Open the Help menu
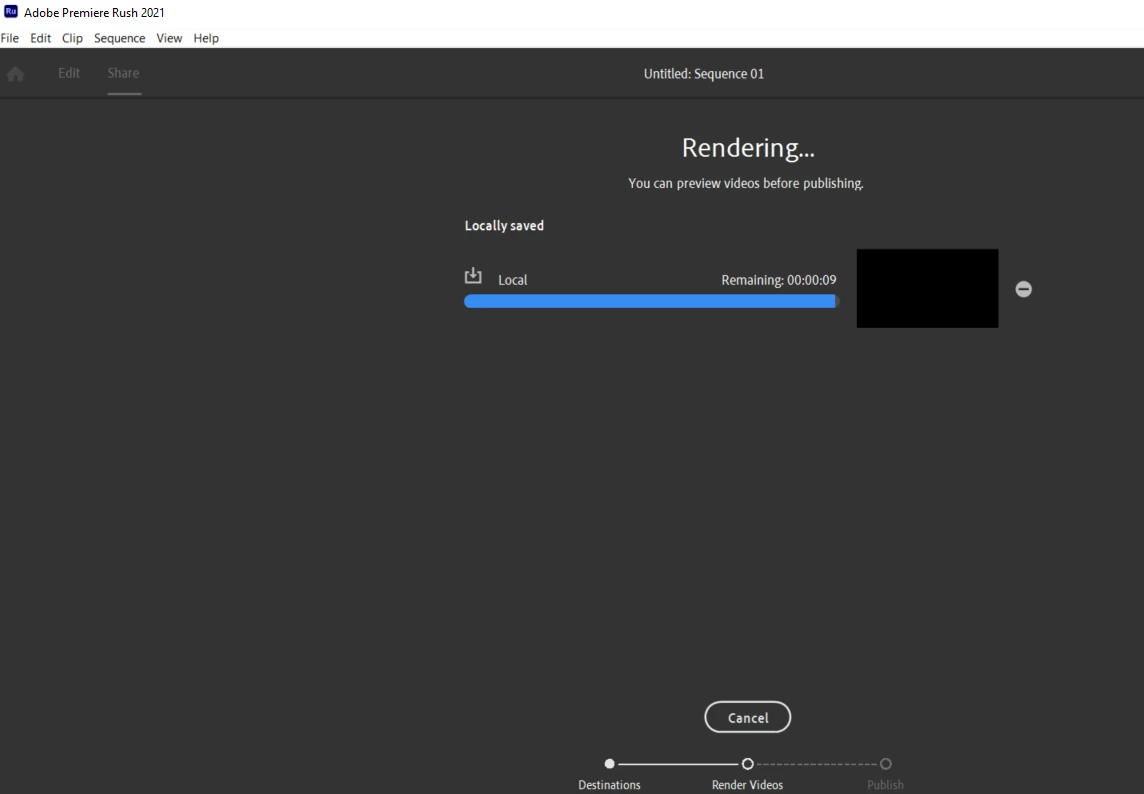The width and height of the screenshot is (1144, 794). click(206, 38)
